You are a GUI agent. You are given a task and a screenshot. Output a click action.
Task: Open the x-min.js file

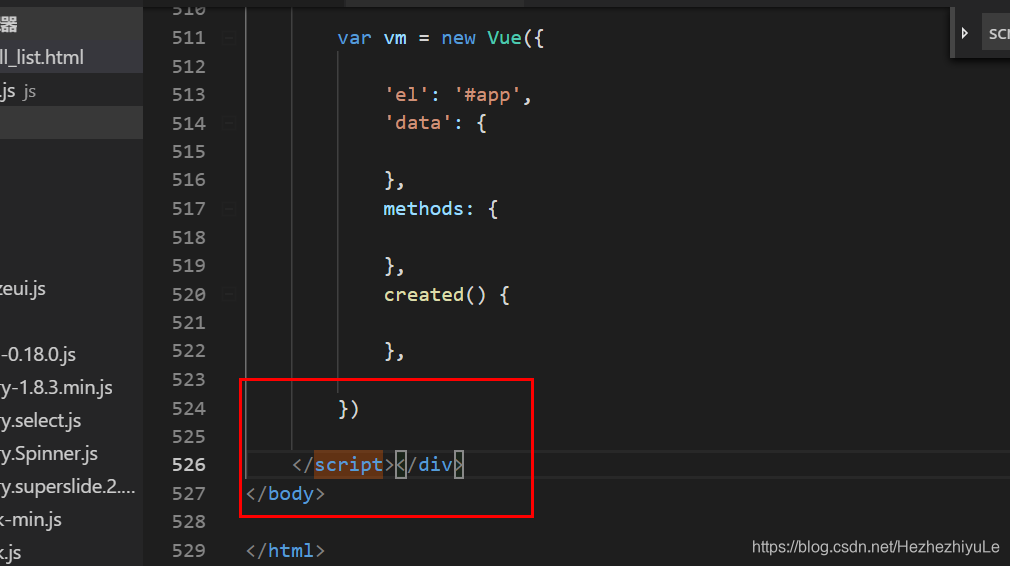click(31, 519)
